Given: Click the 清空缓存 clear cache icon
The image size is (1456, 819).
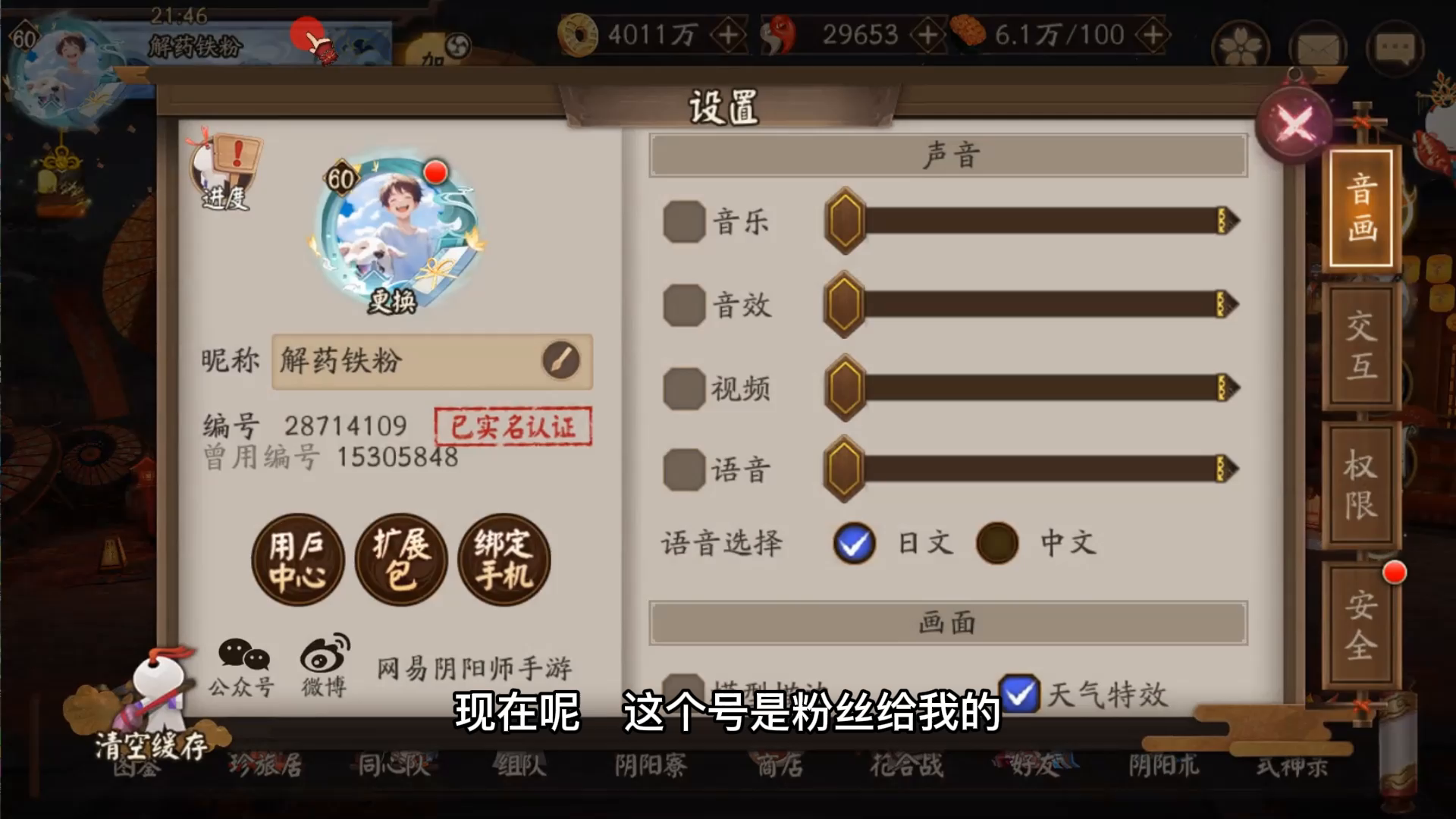Looking at the screenshot, I should click(149, 705).
